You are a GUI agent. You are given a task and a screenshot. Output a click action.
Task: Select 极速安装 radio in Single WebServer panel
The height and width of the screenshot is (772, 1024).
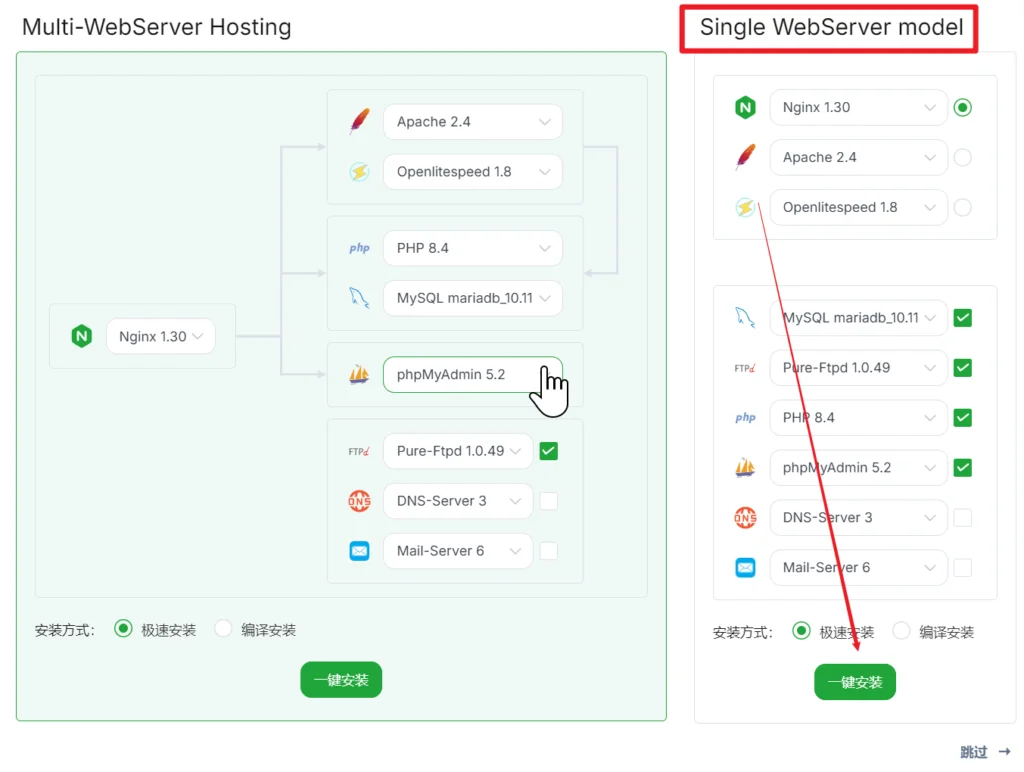[801, 631]
